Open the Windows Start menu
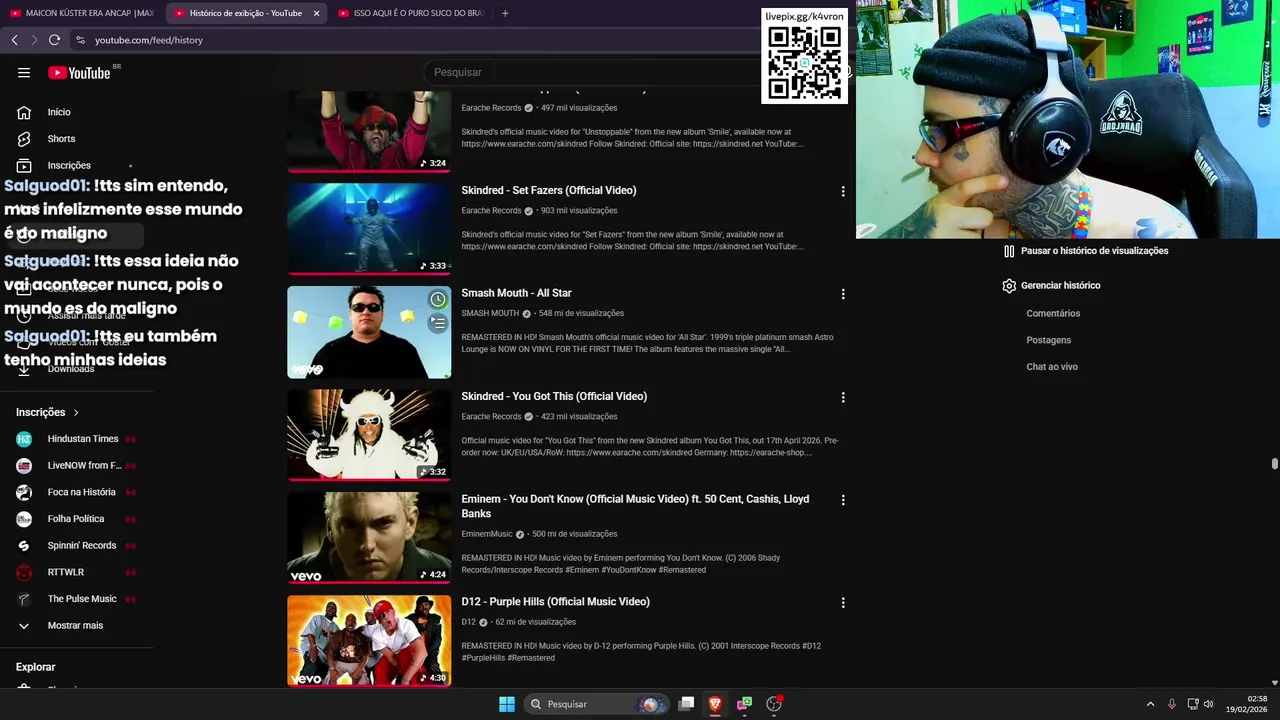1280x720 pixels. pyautogui.click(x=507, y=704)
